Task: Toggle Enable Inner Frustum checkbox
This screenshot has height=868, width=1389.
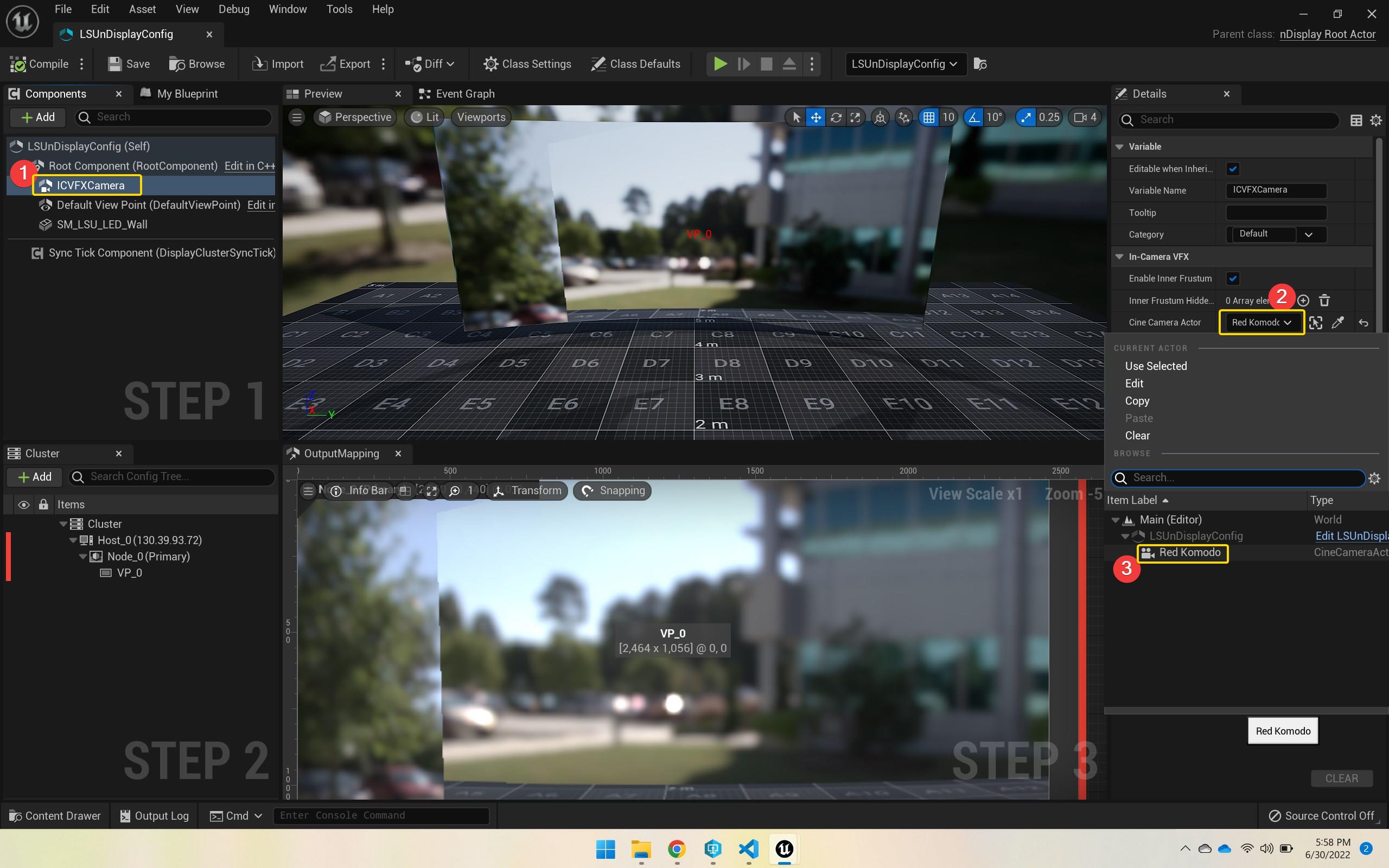Action: click(x=1232, y=278)
